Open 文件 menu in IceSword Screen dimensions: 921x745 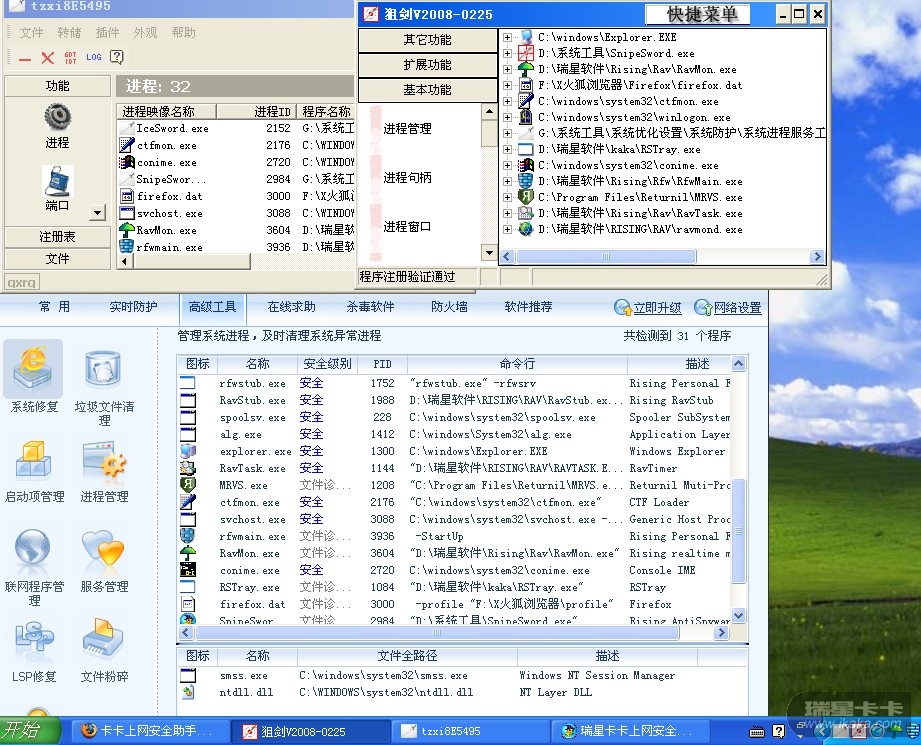pyautogui.click(x=31, y=32)
